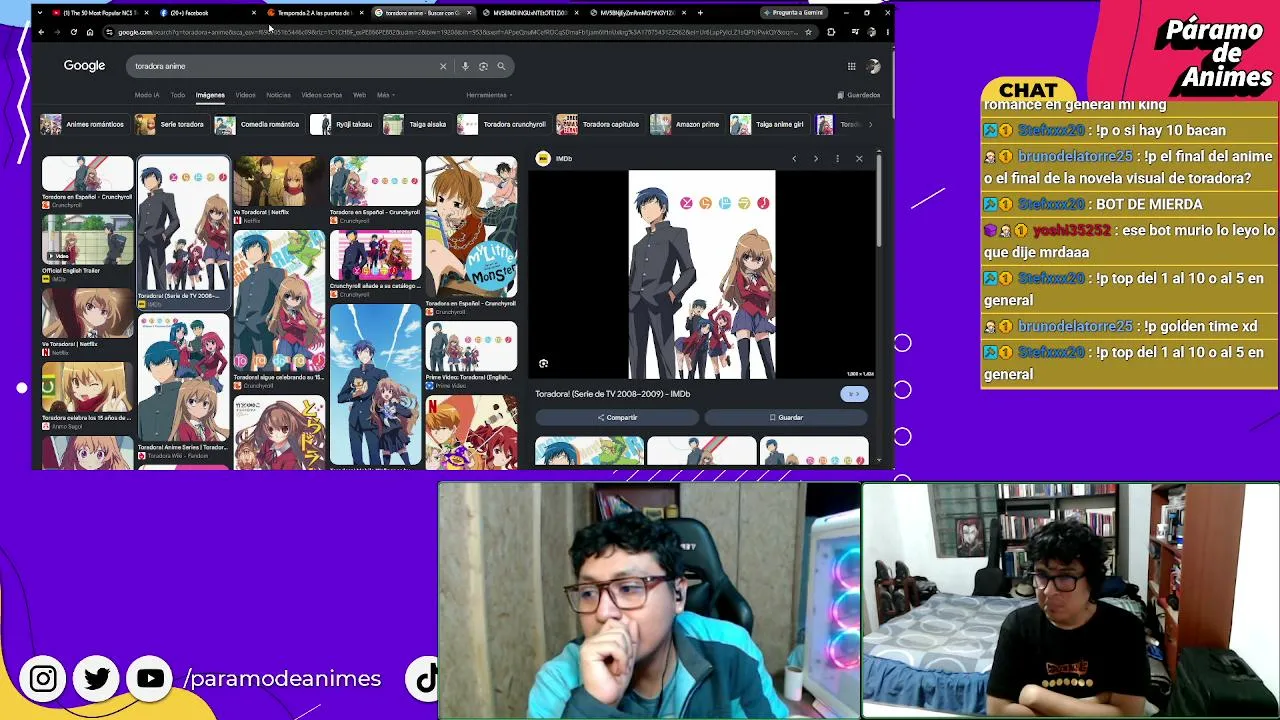Screen dimensions: 1280x720
Task: Expand the Herramientas tools menu
Action: [x=489, y=95]
